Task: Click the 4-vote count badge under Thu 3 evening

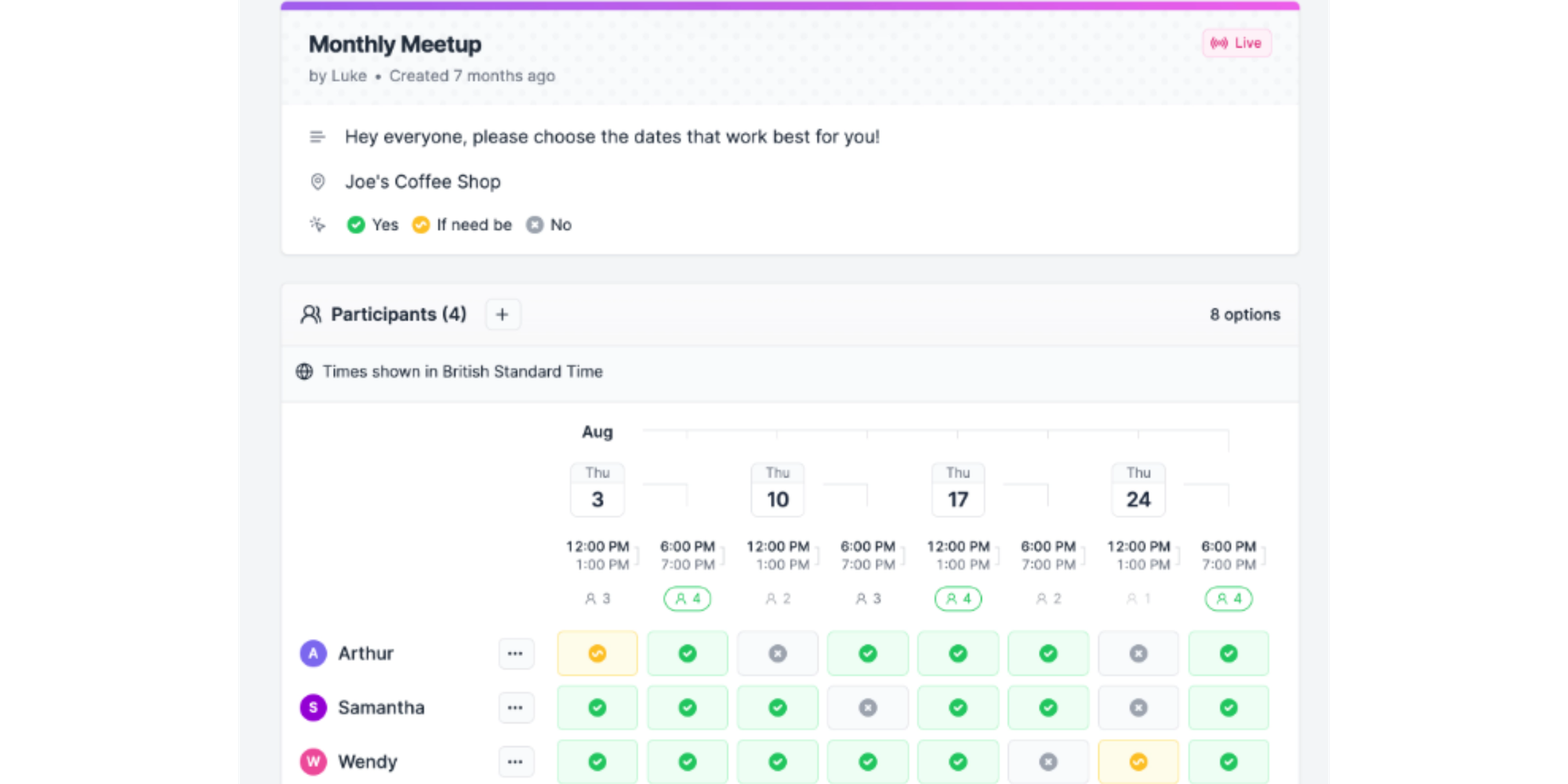Action: point(688,598)
